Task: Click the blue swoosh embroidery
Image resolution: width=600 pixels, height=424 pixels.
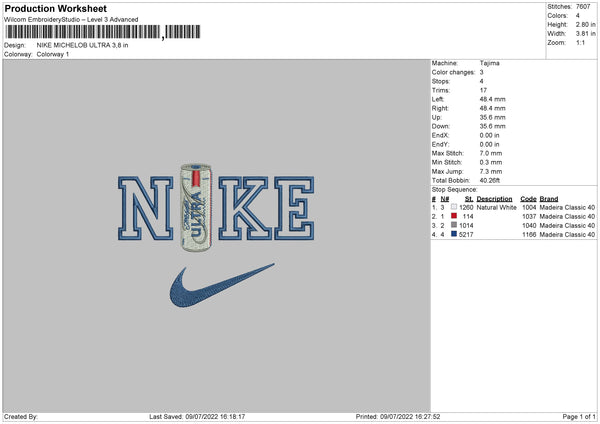Action: [x=222, y=285]
